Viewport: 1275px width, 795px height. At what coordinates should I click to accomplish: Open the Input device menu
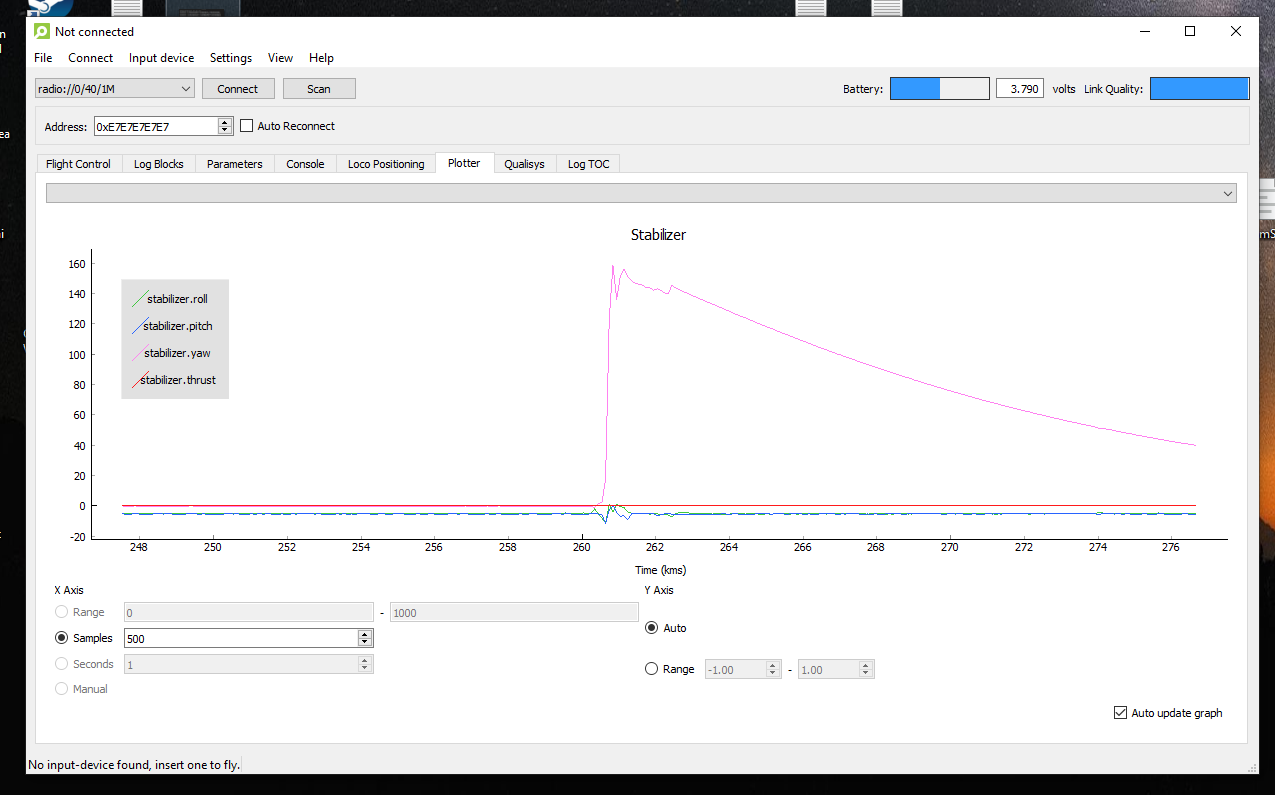(161, 58)
